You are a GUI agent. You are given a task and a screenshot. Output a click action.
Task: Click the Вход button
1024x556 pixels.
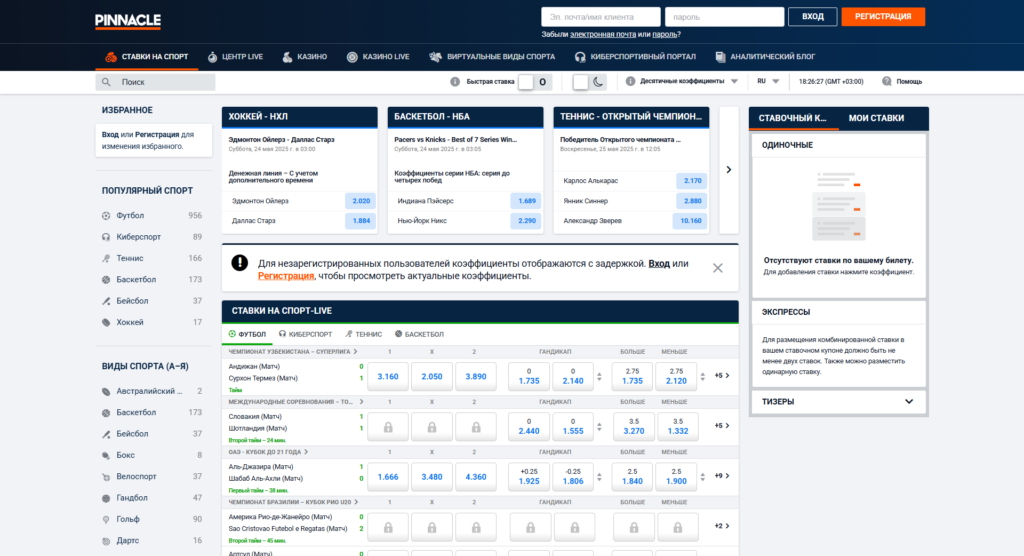812,17
